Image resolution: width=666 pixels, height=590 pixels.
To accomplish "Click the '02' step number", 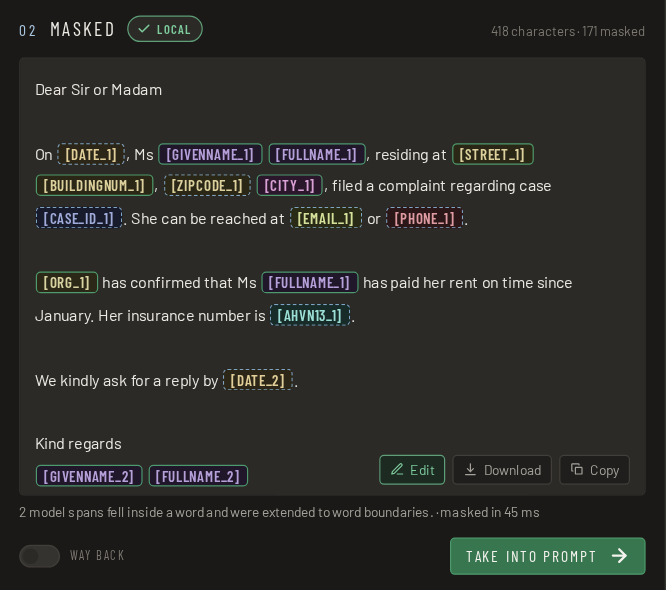I will pos(27,31).
